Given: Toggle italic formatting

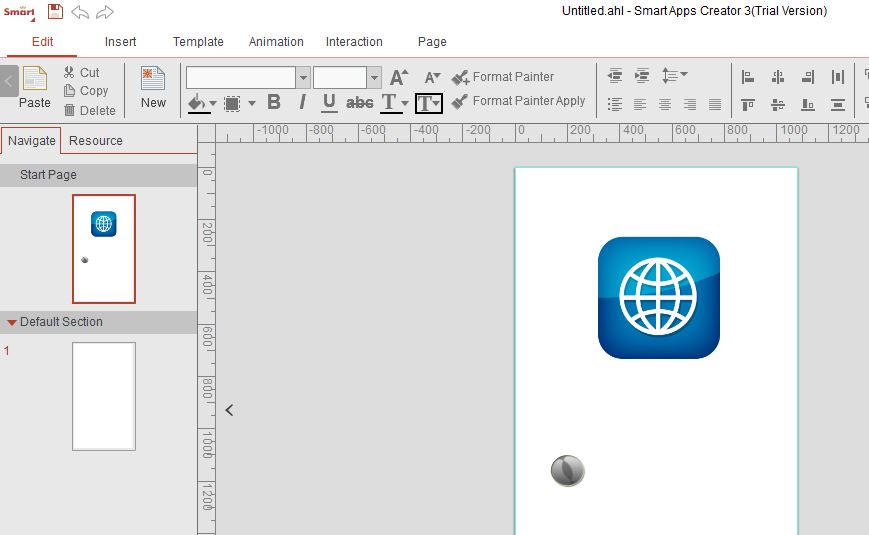Looking at the screenshot, I should [302, 102].
